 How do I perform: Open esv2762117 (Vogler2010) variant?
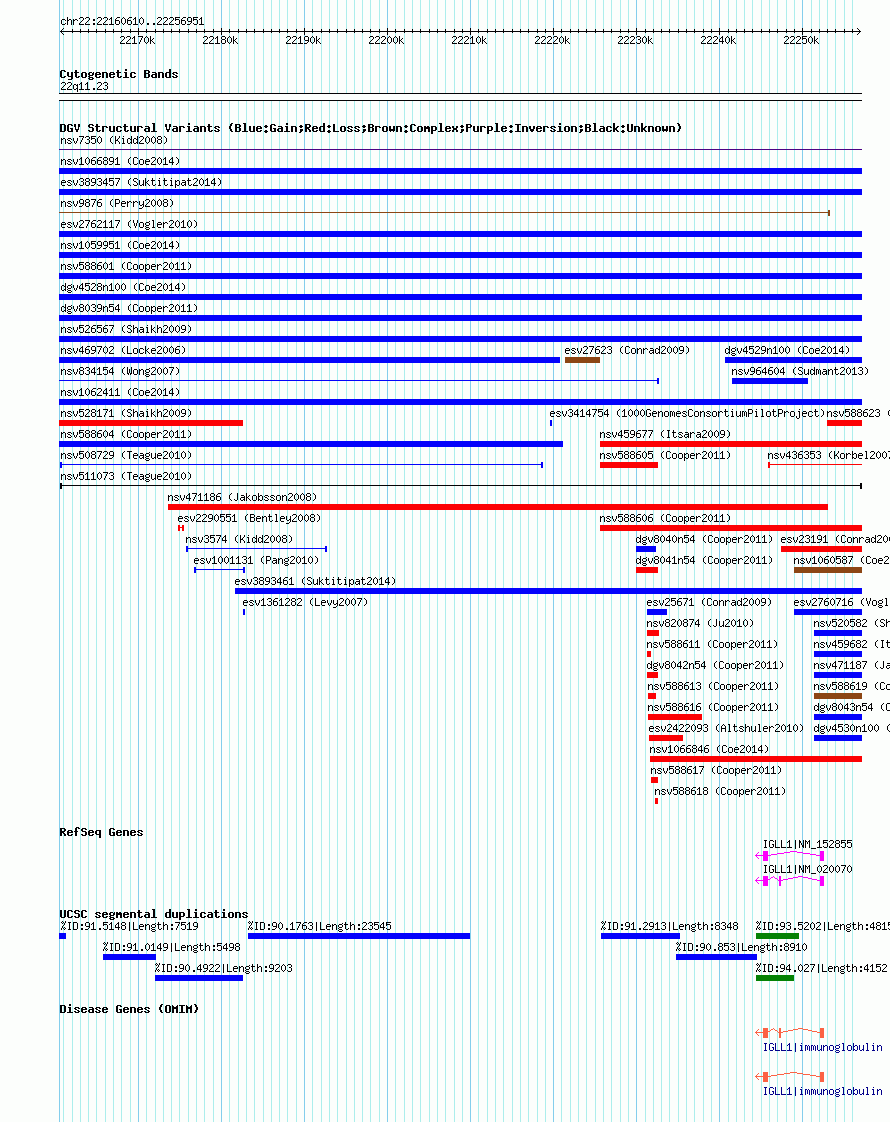pyautogui.click(x=129, y=224)
